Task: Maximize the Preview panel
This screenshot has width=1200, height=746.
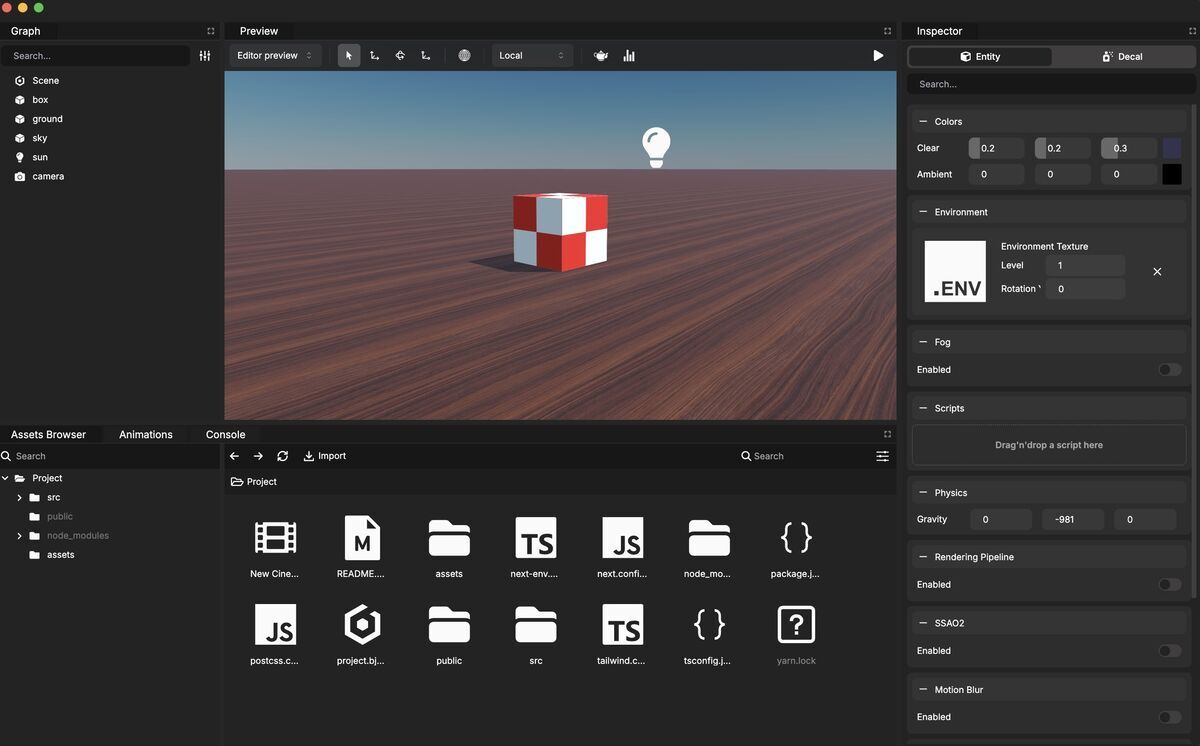Action: coord(887,31)
